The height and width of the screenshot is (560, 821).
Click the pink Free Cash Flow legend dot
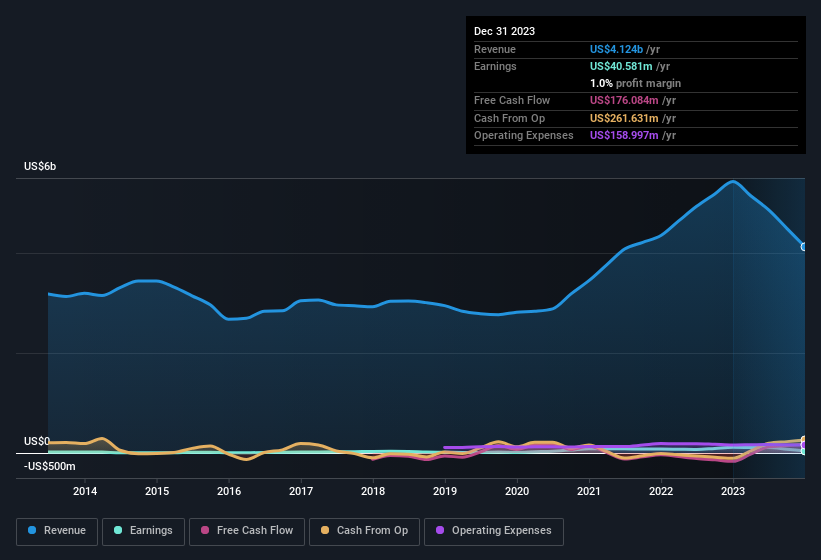[206, 530]
